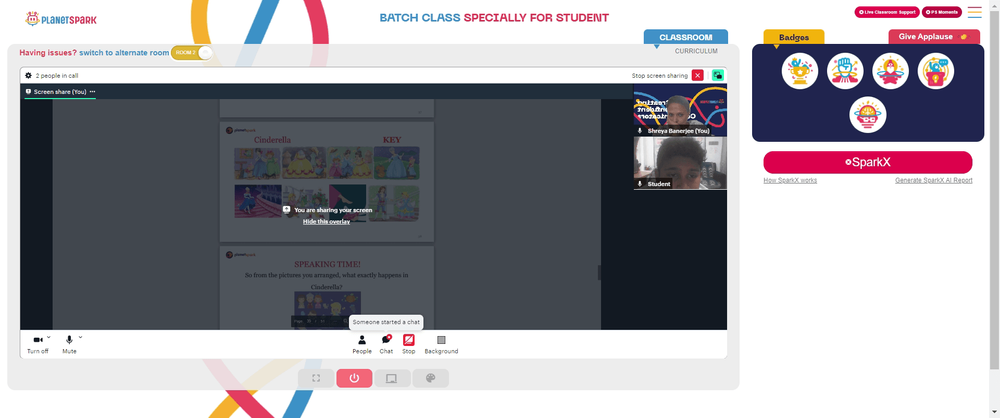Toggle the Room 2 alternate room switch
1000x418 pixels.
coord(192,52)
